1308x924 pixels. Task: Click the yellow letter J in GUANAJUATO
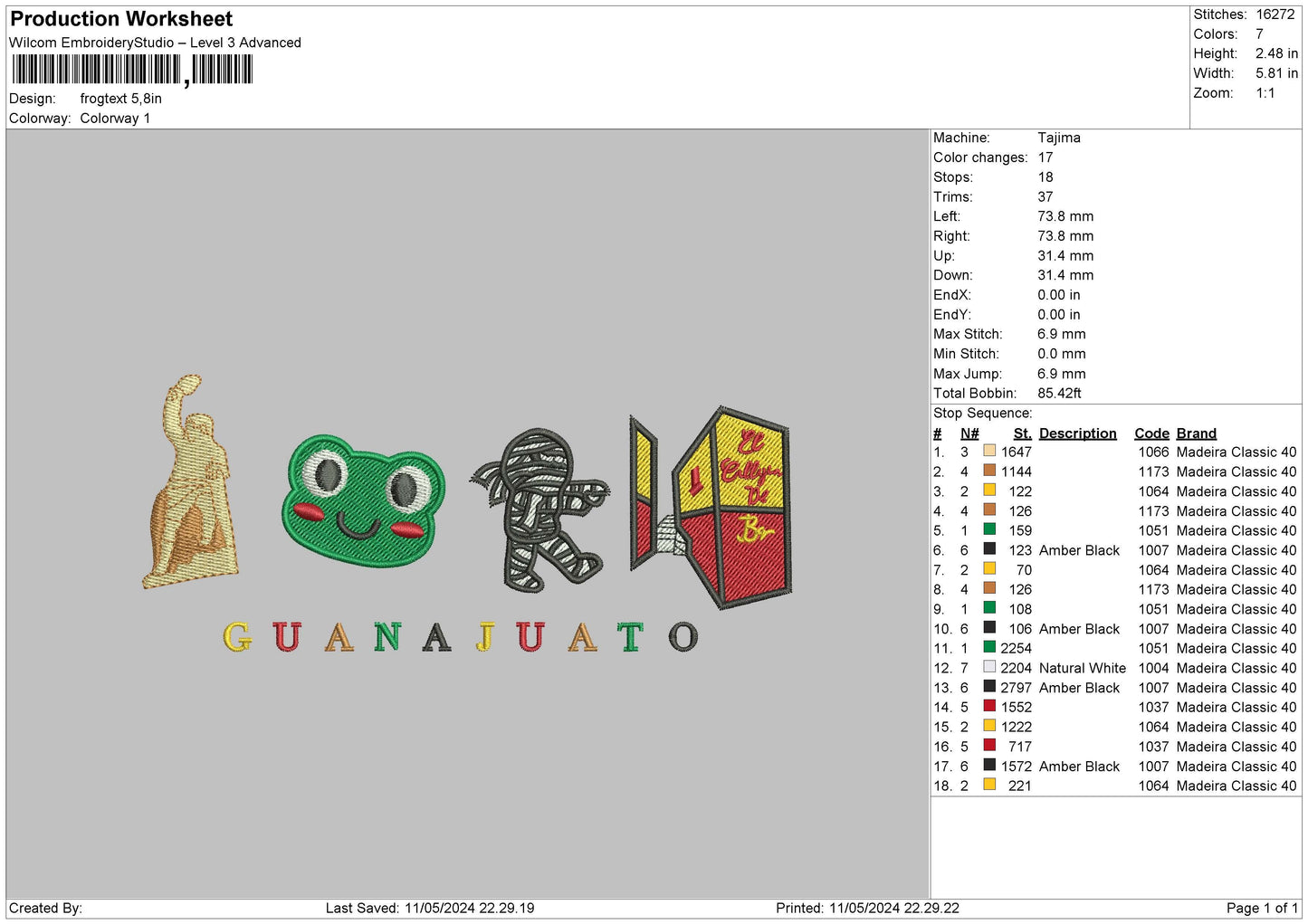click(486, 637)
